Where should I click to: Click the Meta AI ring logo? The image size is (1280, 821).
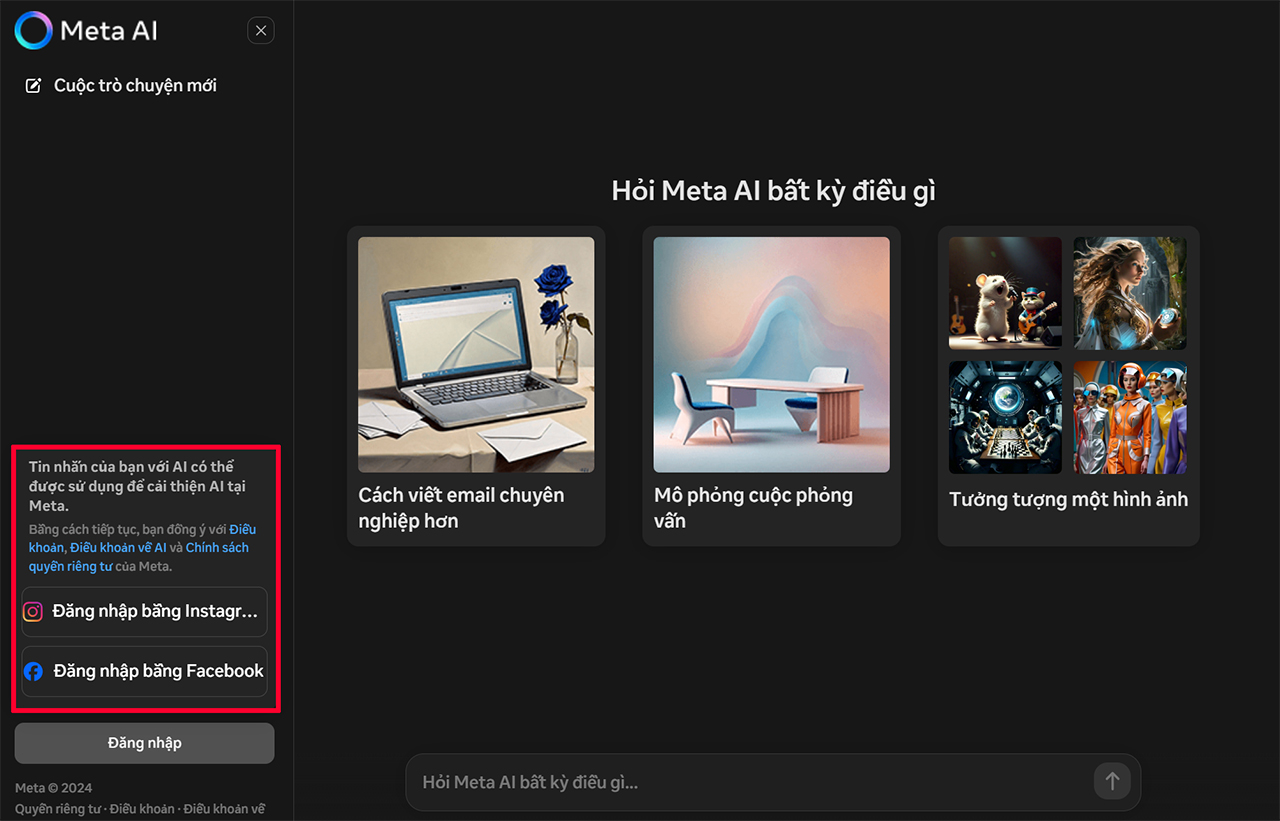click(33, 30)
